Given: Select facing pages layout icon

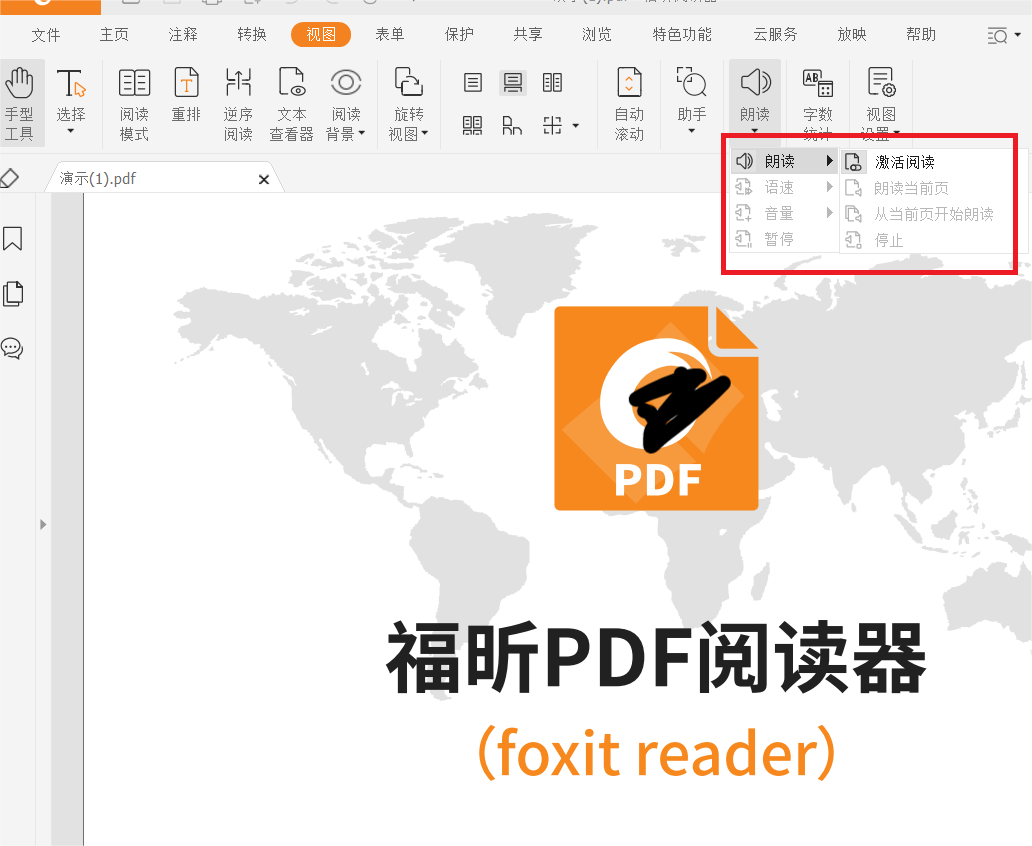Looking at the screenshot, I should [552, 83].
